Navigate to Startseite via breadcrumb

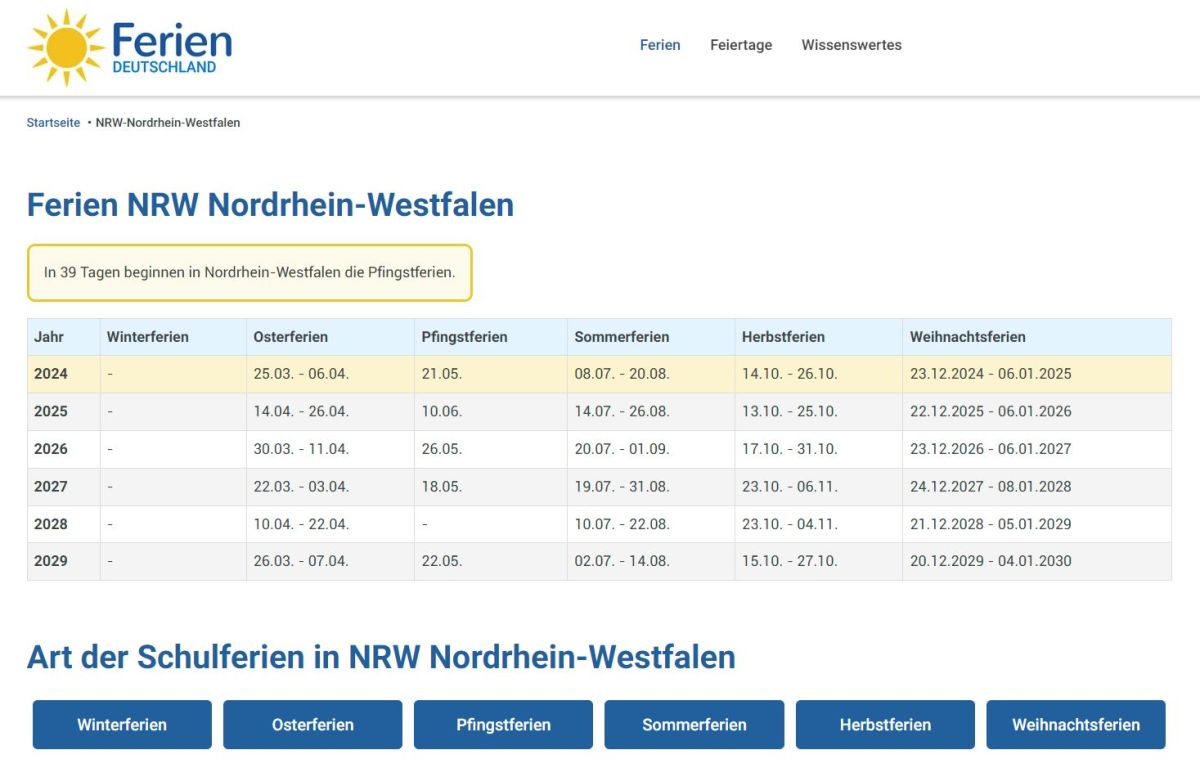click(x=53, y=122)
